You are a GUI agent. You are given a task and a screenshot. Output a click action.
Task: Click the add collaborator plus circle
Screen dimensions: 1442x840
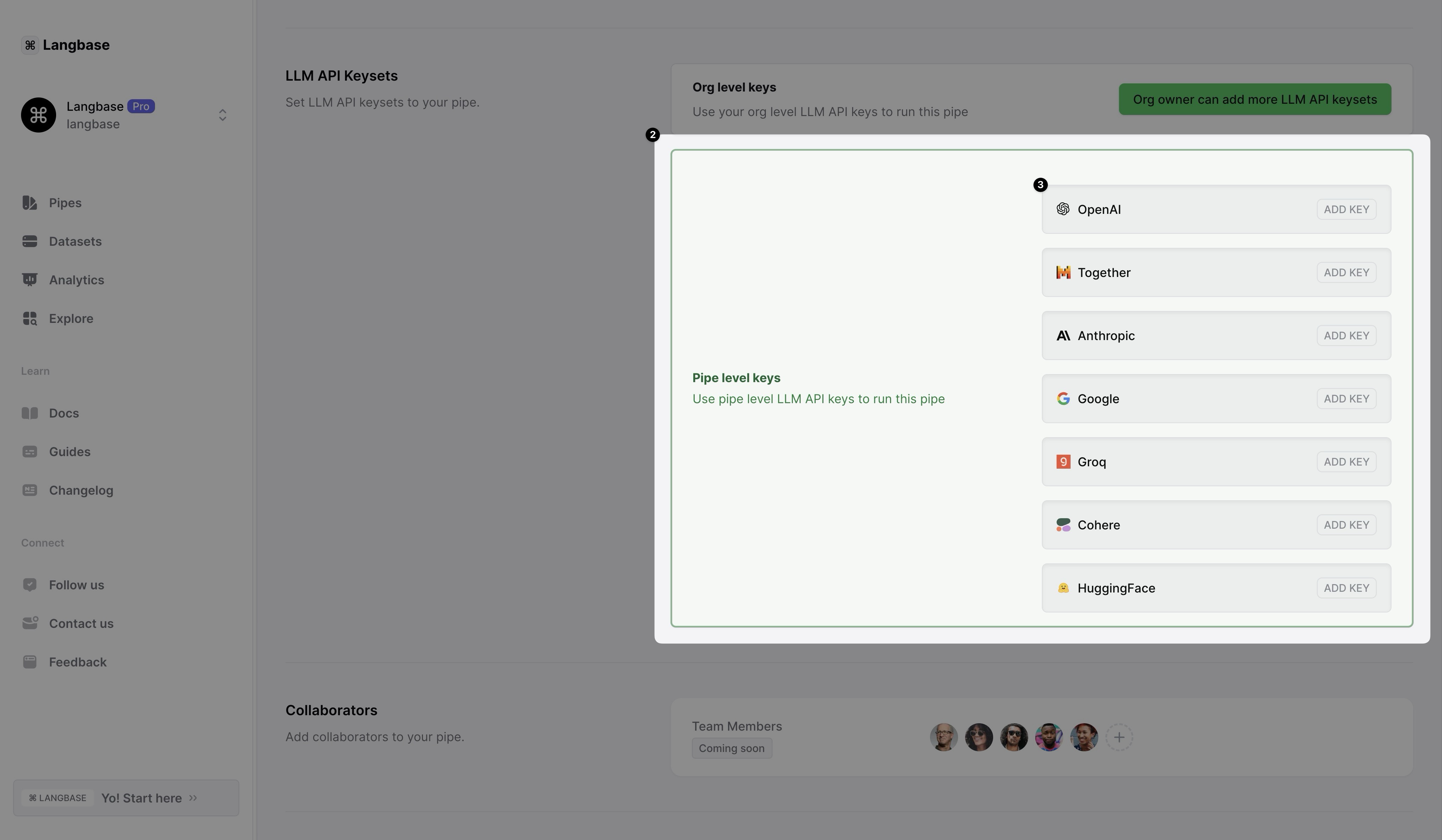[1119, 738]
